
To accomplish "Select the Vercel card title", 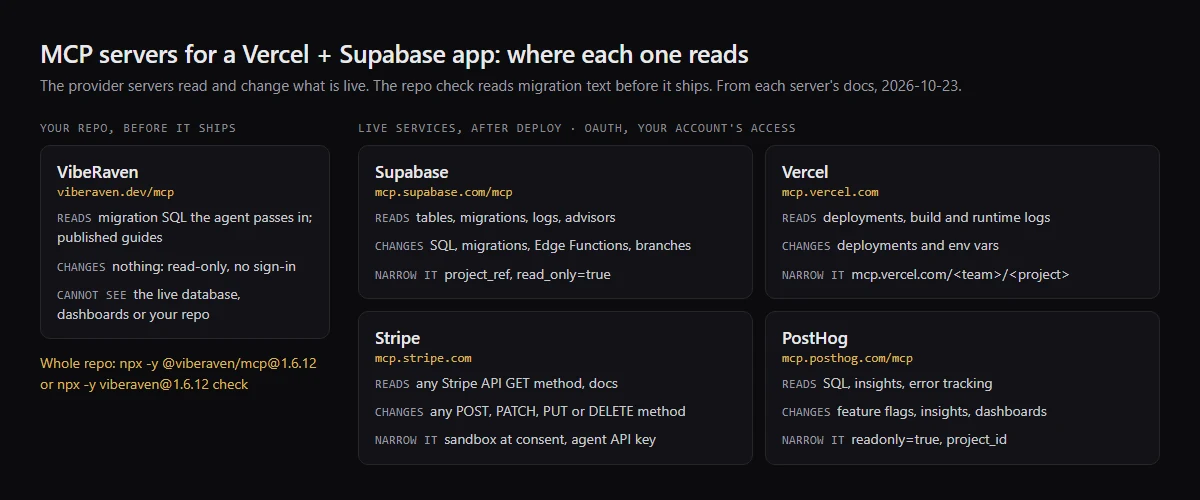I will pos(805,172).
